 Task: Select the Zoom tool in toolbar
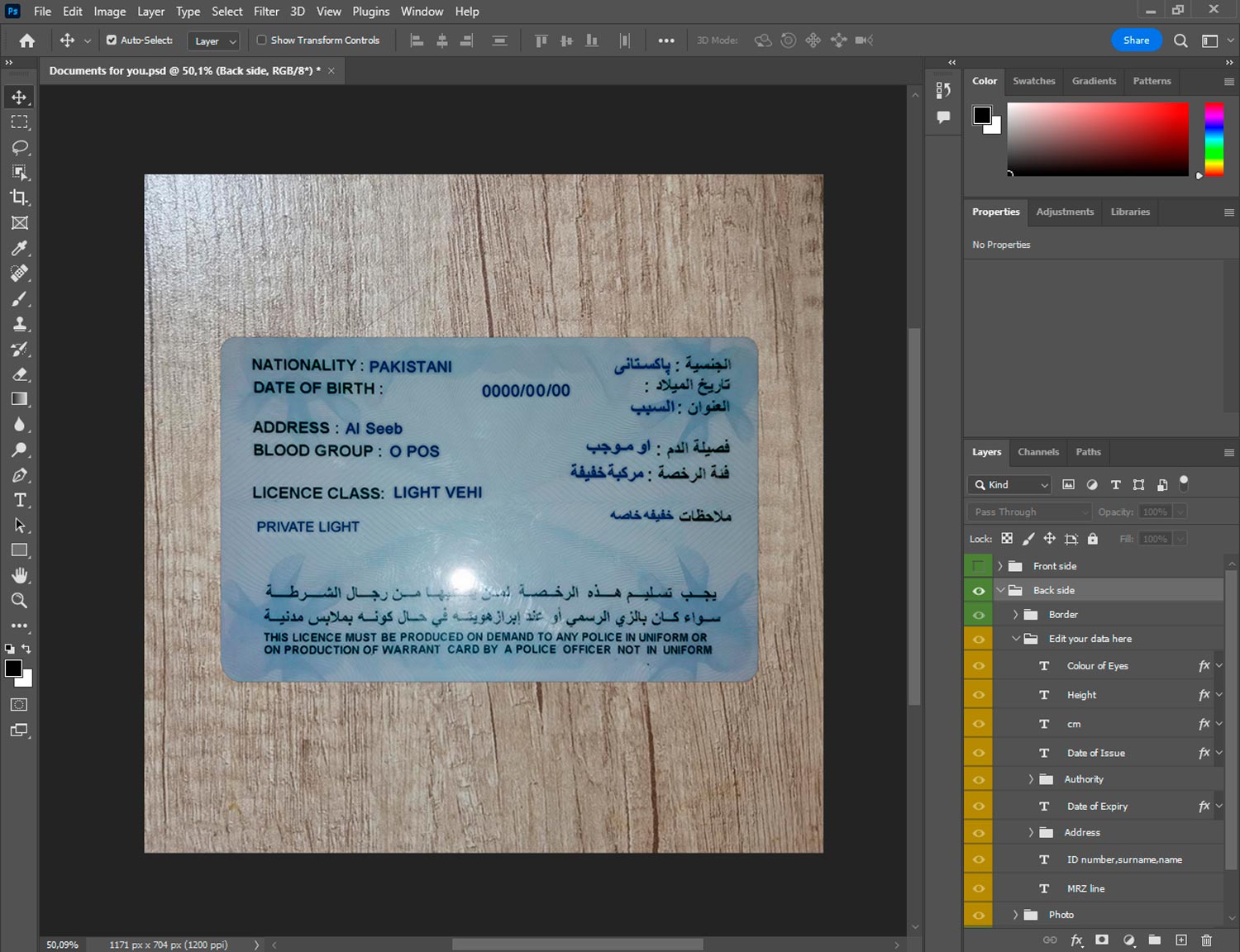[x=20, y=601]
